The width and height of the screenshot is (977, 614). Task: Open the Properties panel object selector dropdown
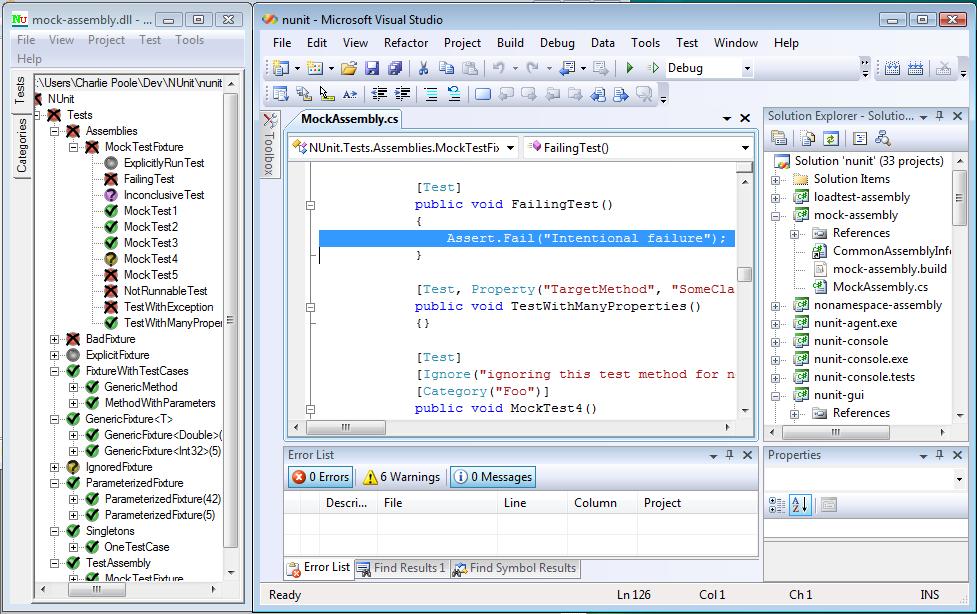click(x=959, y=479)
